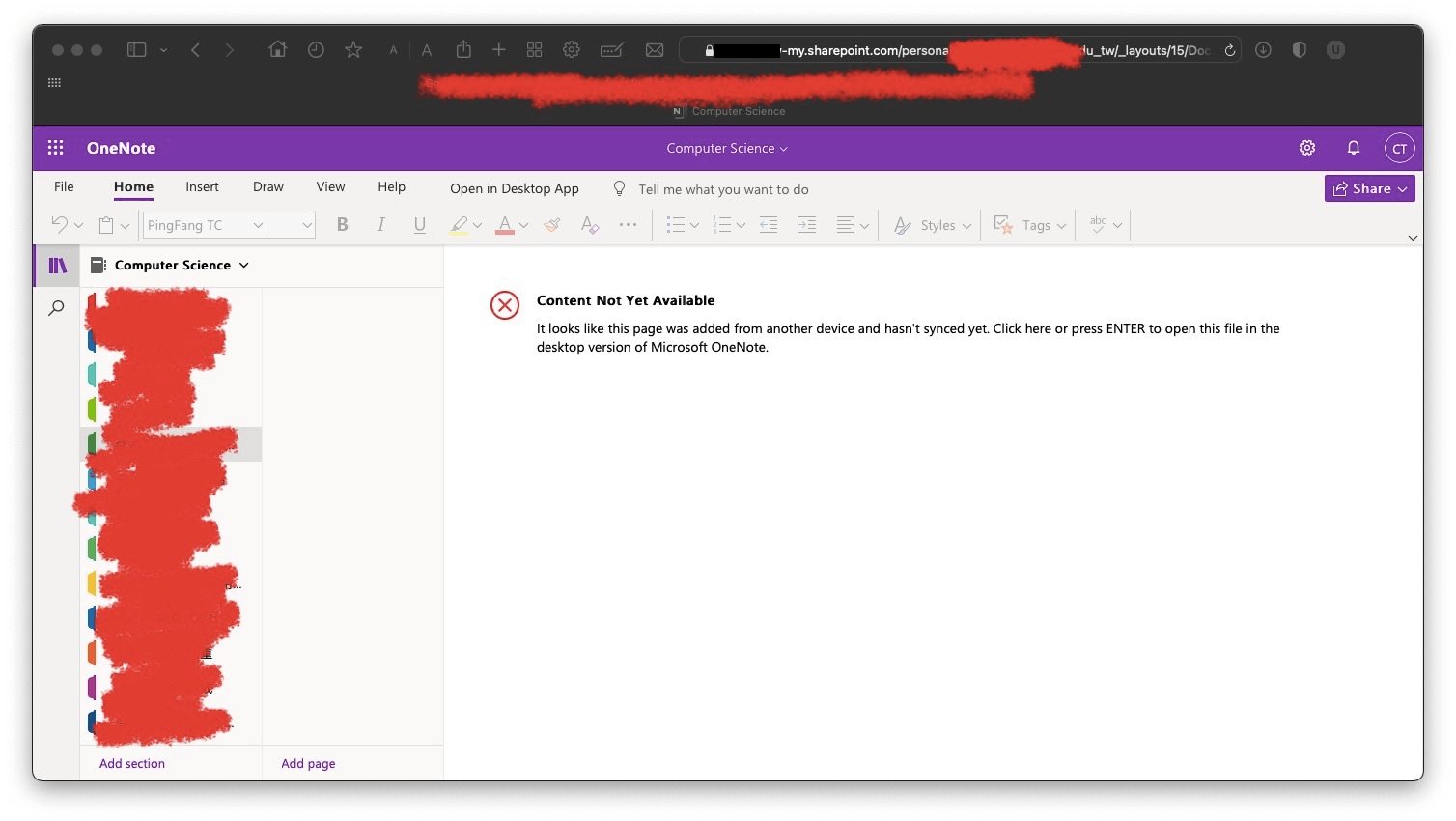The width and height of the screenshot is (1456, 821).
Task: Open the Styles gallery
Action: 932,225
